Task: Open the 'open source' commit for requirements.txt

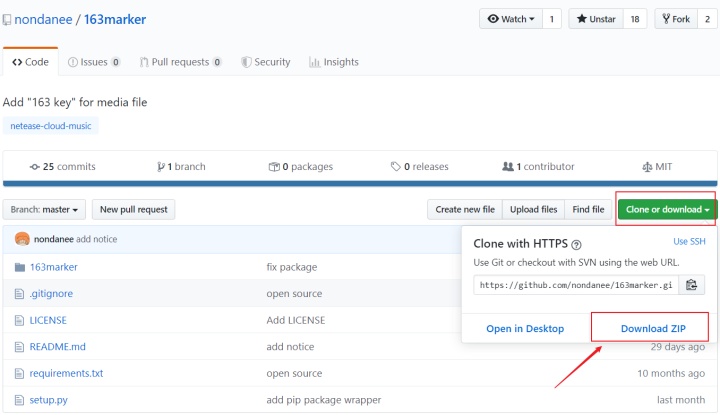Action: coord(294,374)
